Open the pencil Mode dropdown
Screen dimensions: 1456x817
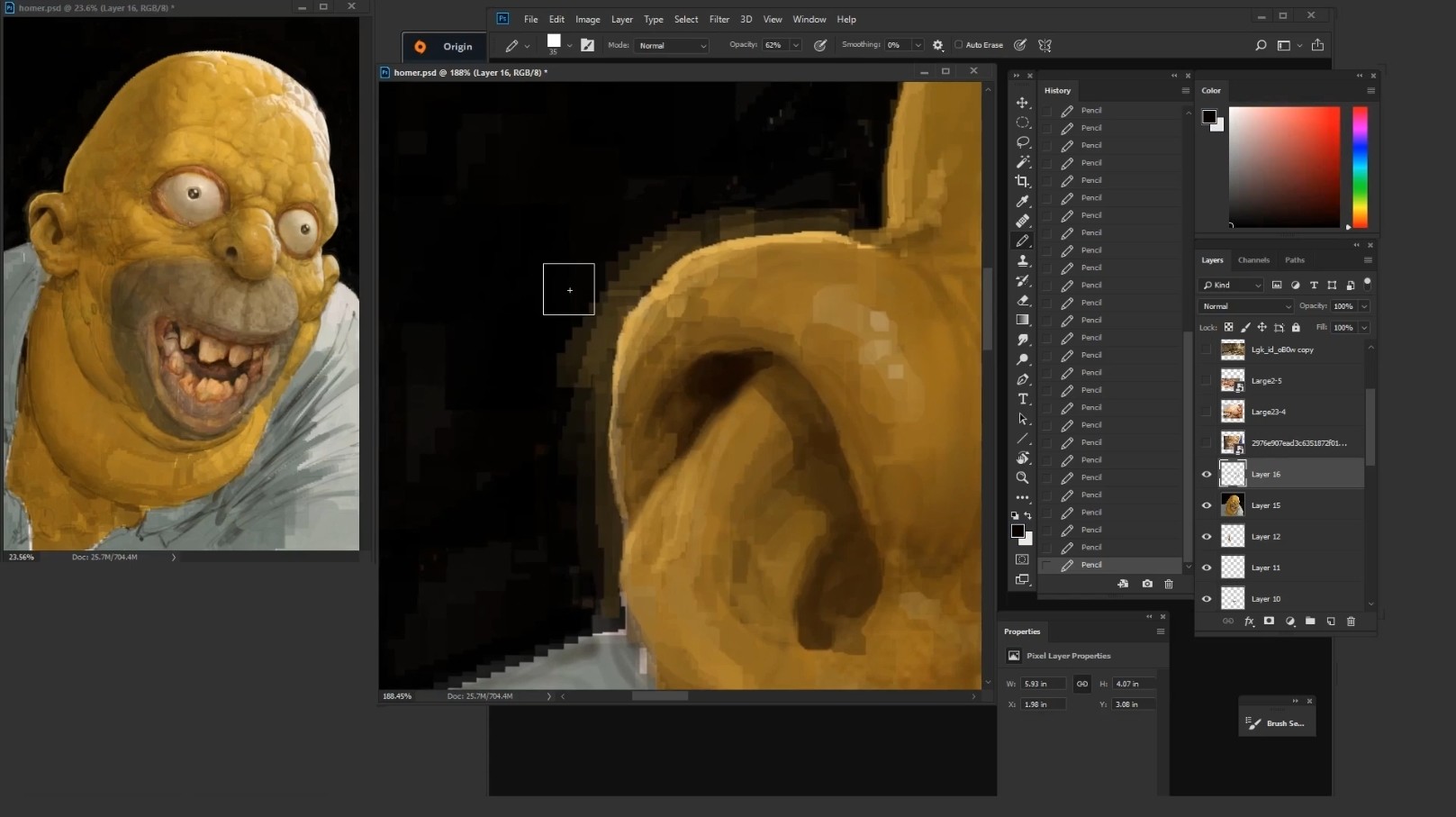click(x=672, y=45)
